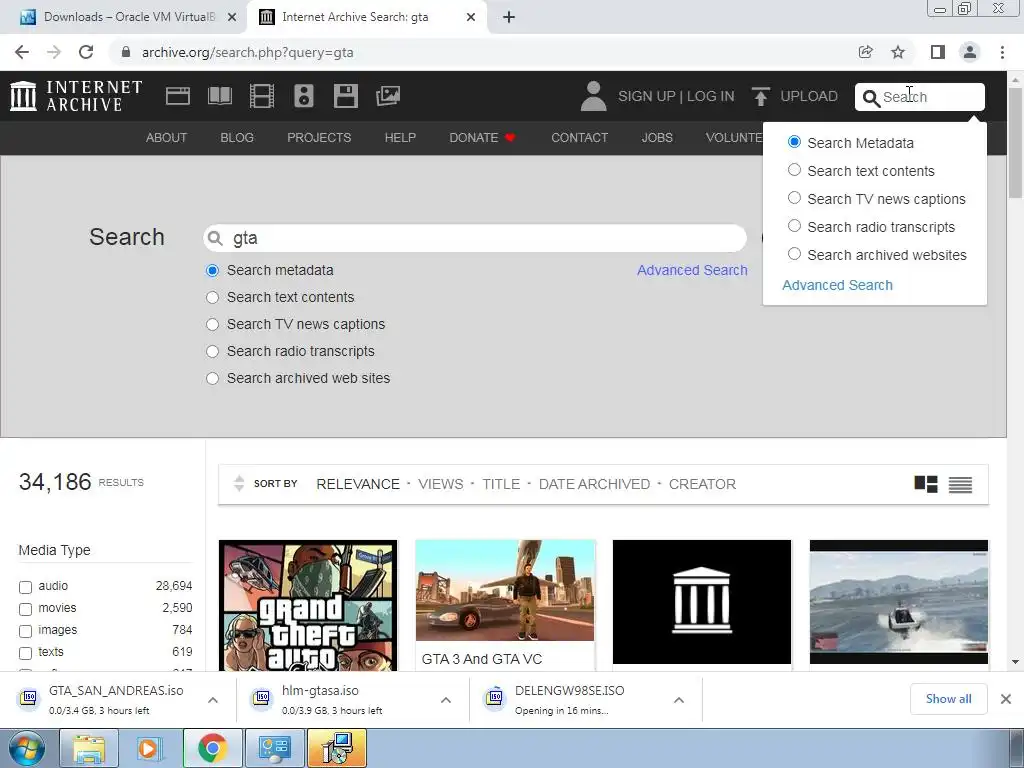Open the CONTACT menu item

[x=579, y=138]
